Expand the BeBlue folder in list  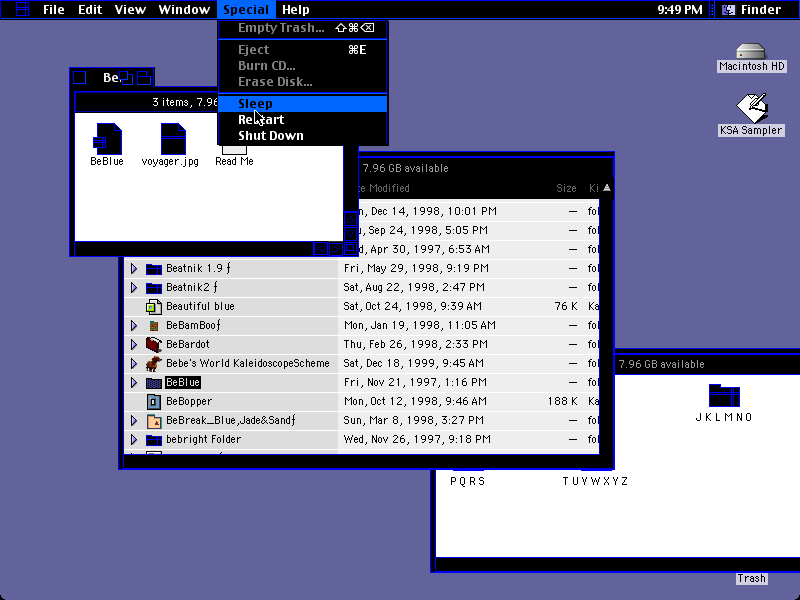(x=134, y=383)
